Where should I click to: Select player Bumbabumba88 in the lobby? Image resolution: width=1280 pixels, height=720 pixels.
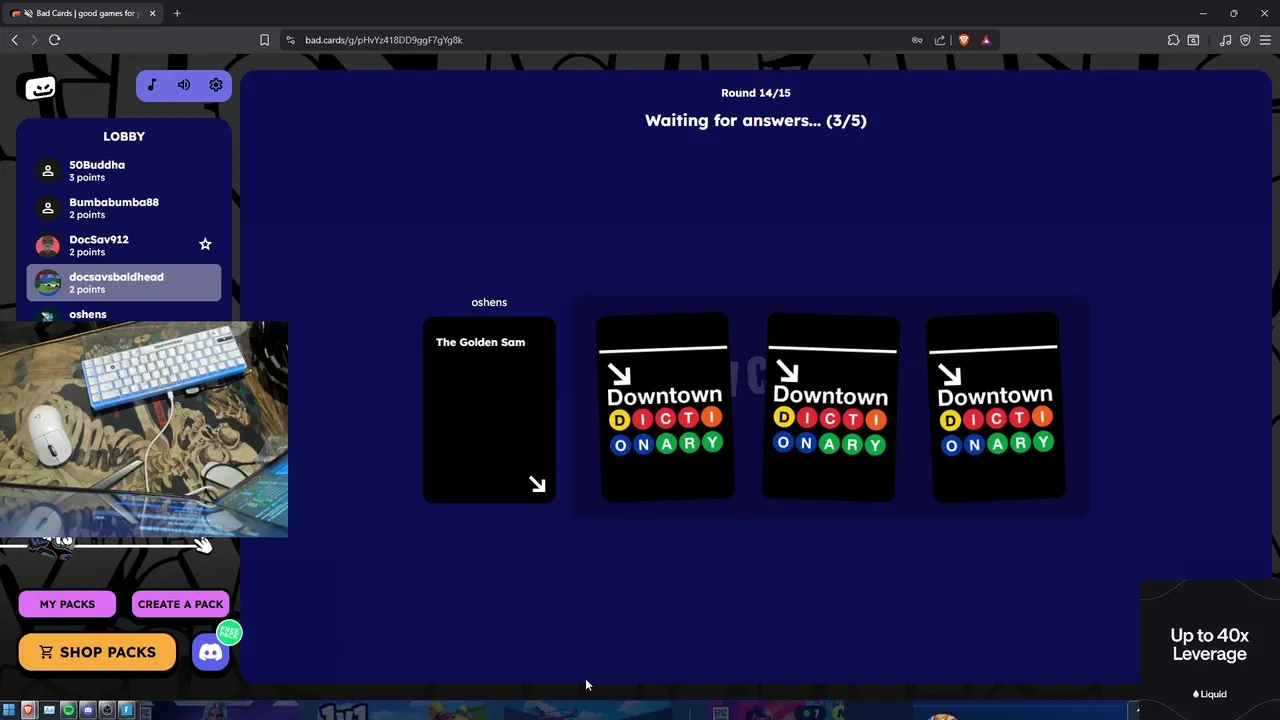point(124,208)
